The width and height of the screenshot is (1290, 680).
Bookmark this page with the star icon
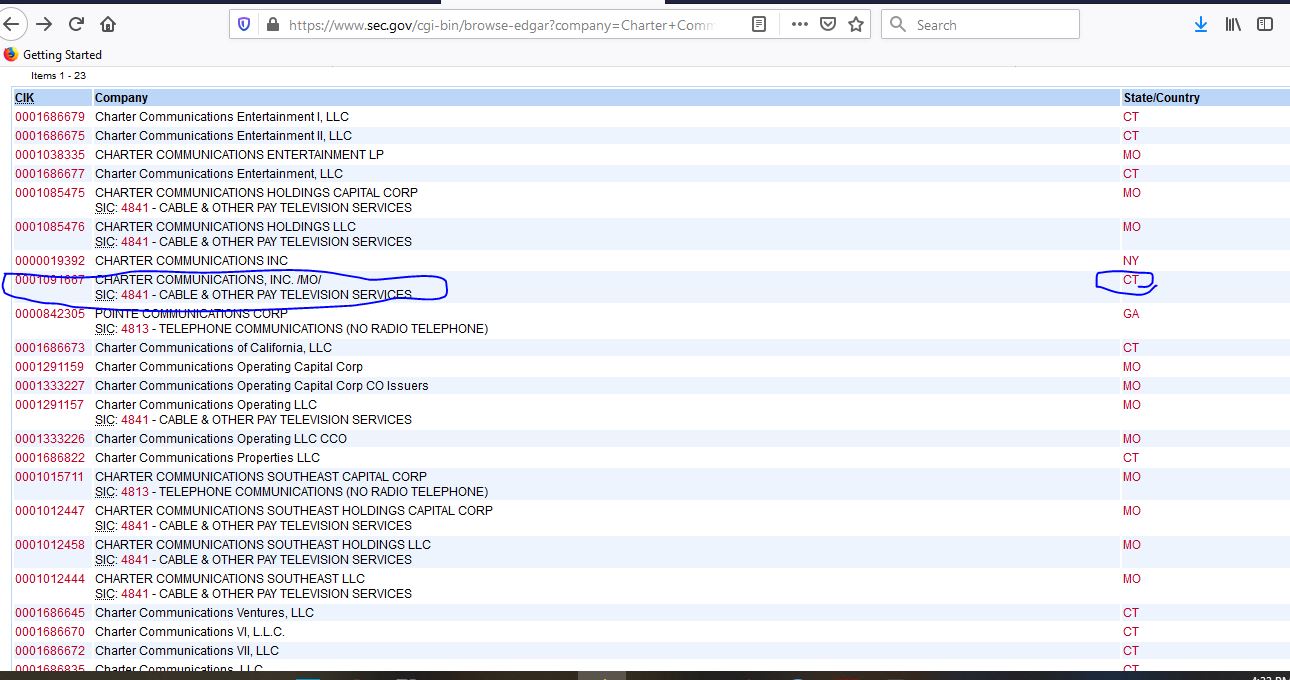tap(856, 24)
